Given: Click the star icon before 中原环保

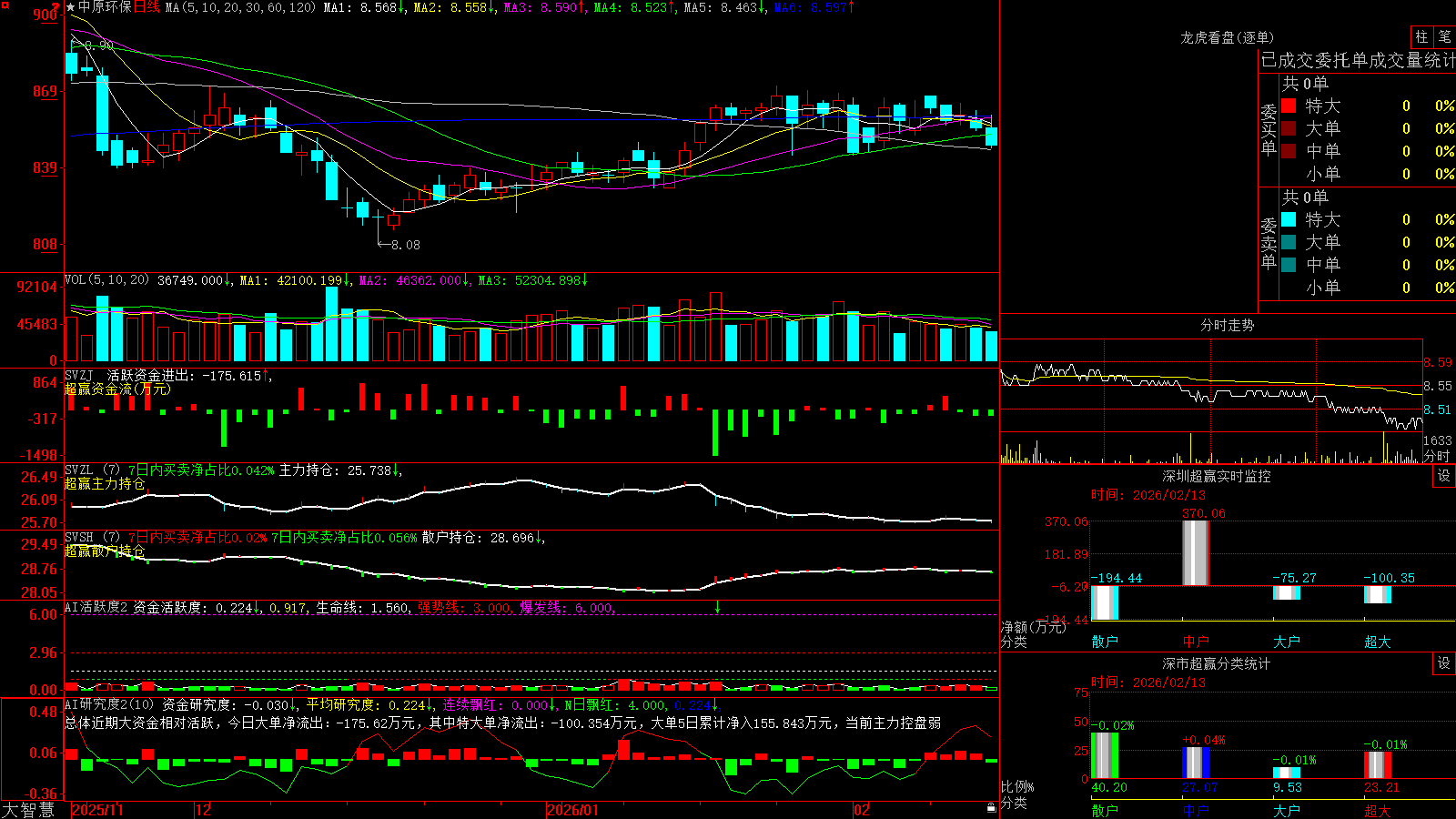Looking at the screenshot, I should 71,7.
